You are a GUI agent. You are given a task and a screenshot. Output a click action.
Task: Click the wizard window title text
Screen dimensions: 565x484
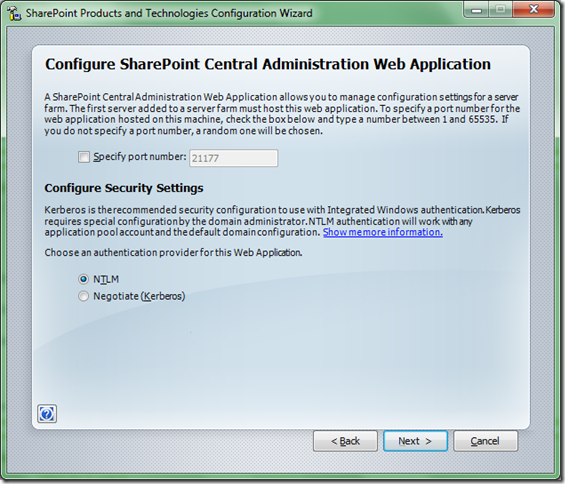click(169, 13)
